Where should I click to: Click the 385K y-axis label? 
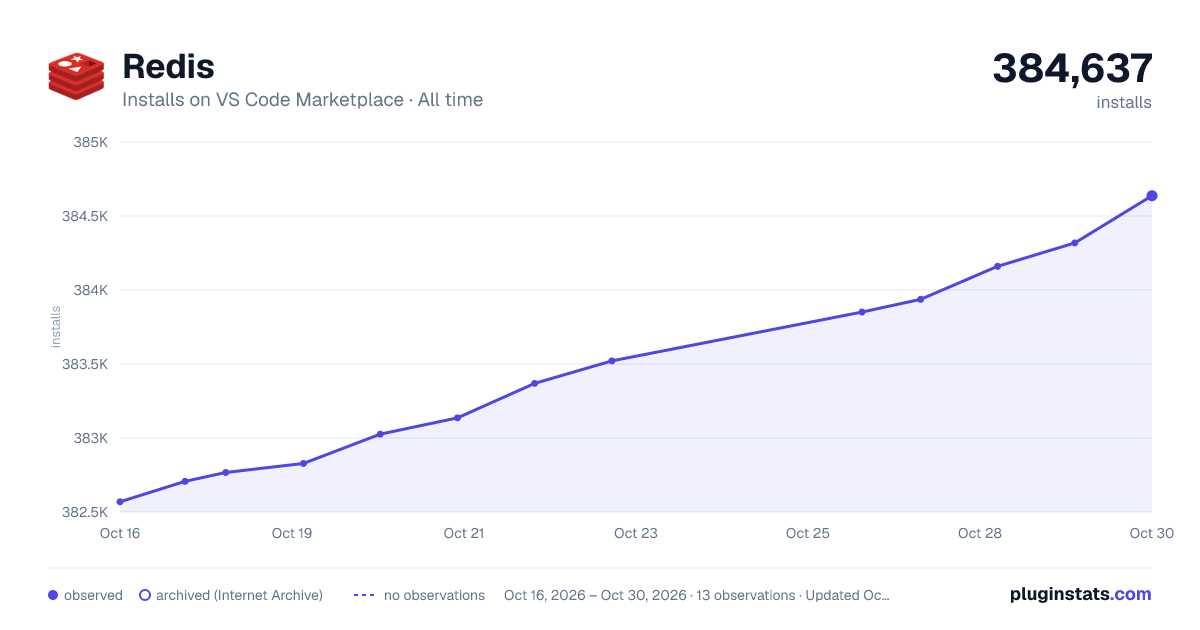[91, 142]
